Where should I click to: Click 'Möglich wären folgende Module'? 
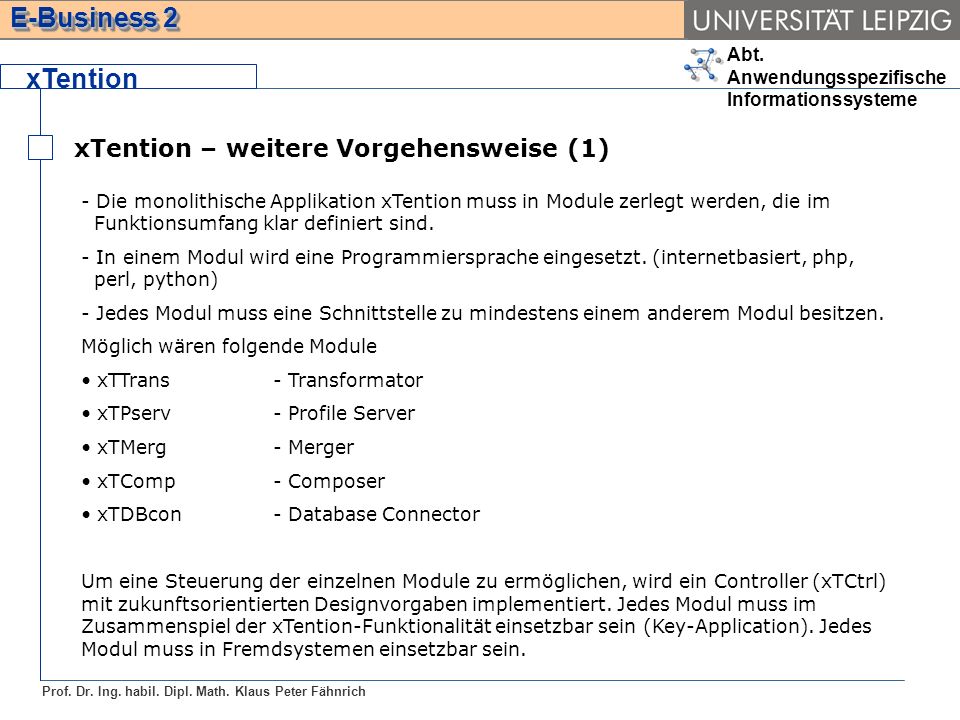point(229,347)
